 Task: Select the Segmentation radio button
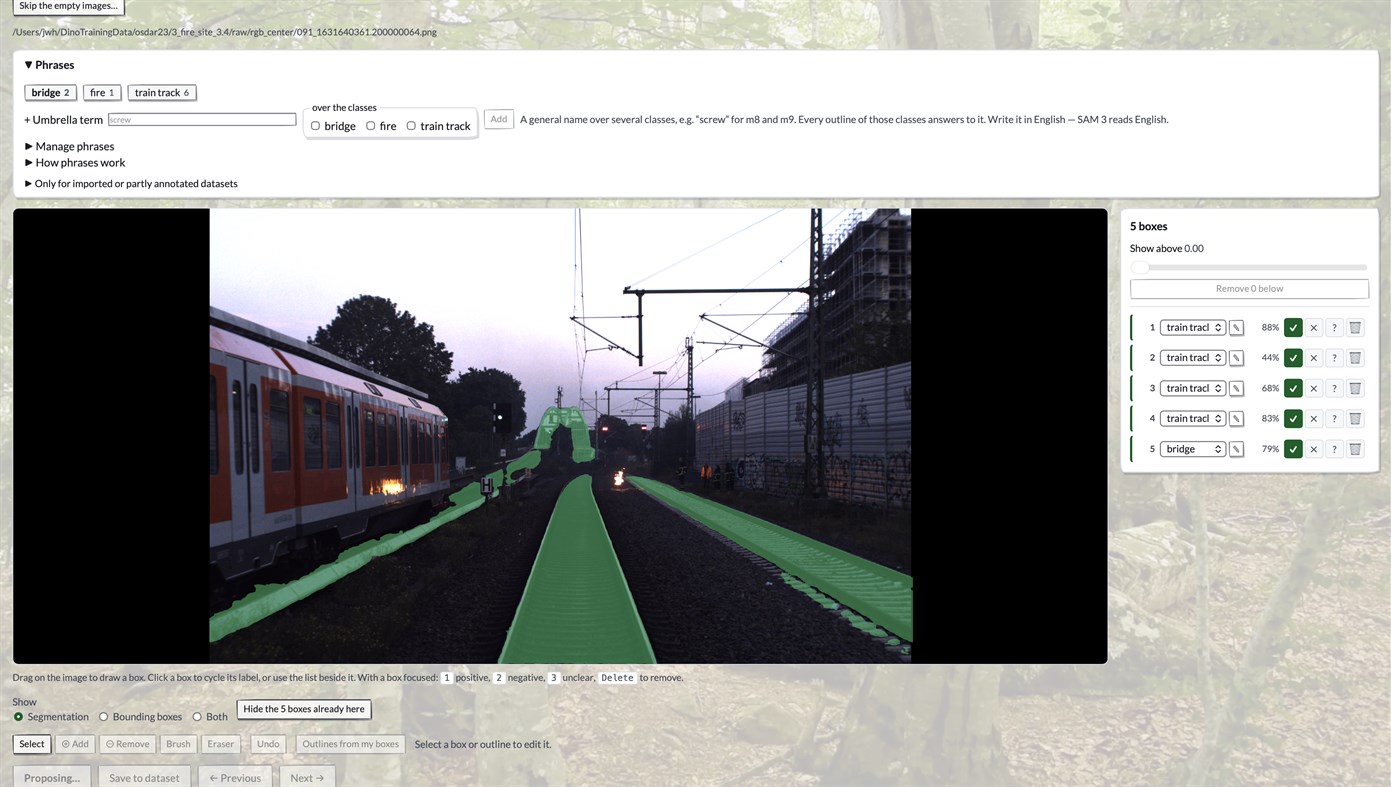[18, 717]
